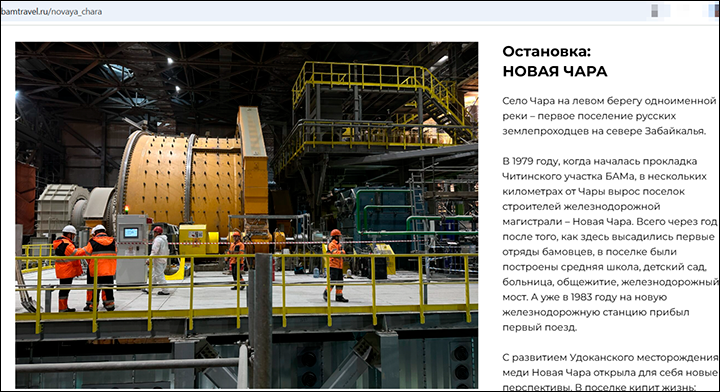This screenshot has height=392, width=720.
Task: Click the bamtravel.ru/novaya_chara address bar
Action: (321, 11)
